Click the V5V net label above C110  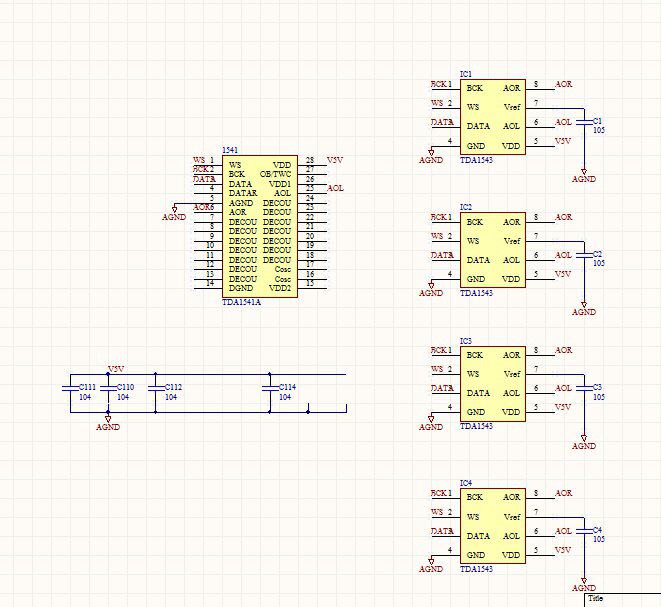116,369
